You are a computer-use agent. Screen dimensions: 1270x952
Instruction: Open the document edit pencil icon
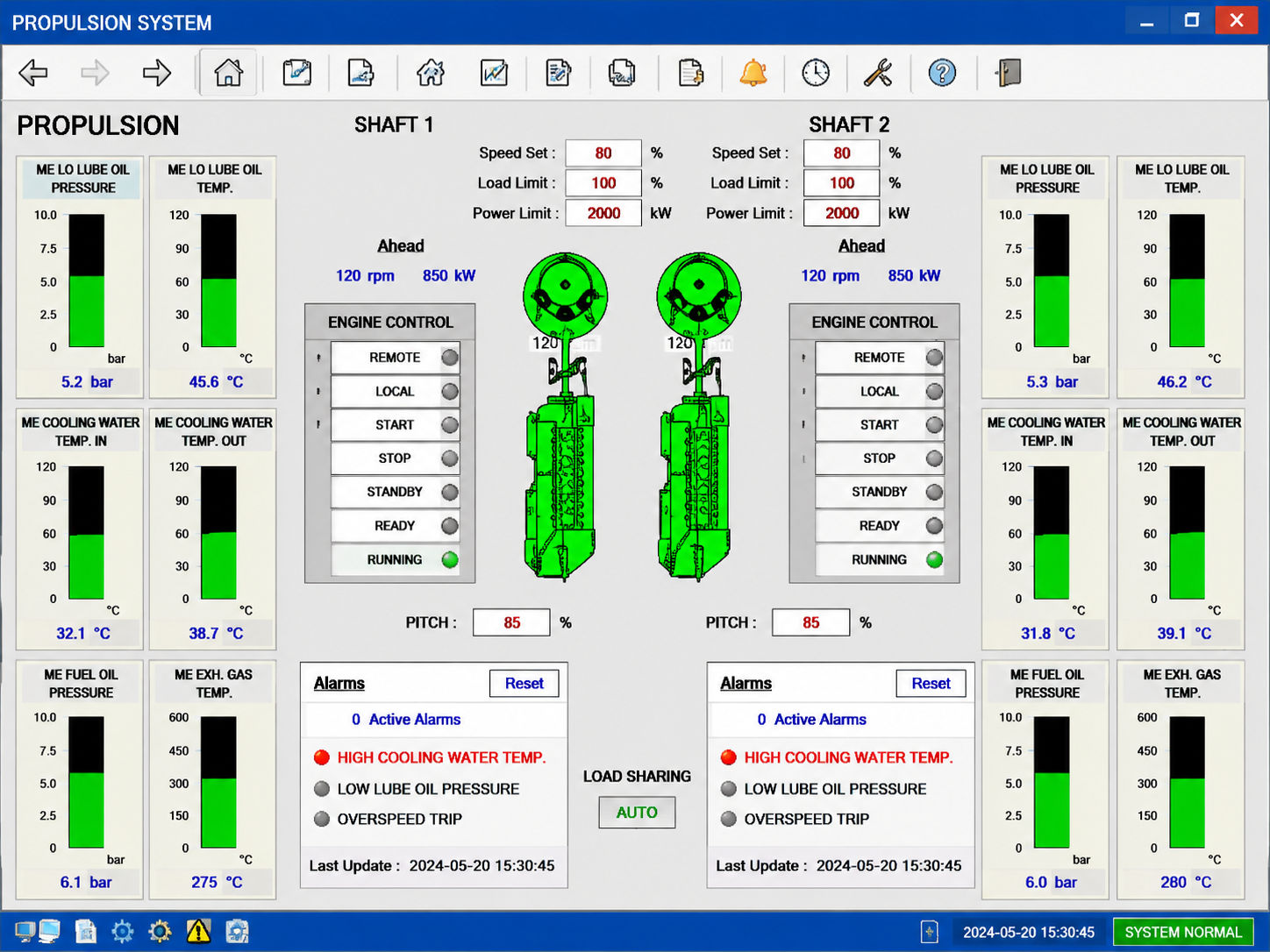558,73
